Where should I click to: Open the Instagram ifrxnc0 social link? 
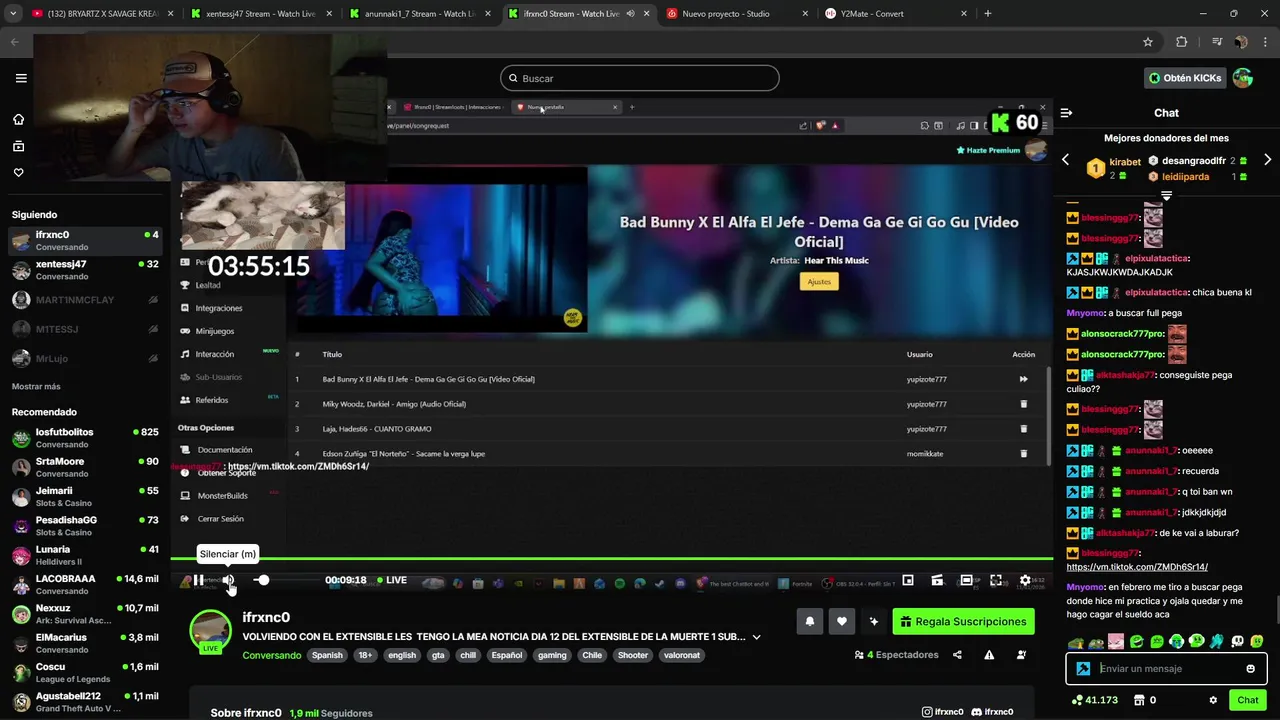point(943,712)
